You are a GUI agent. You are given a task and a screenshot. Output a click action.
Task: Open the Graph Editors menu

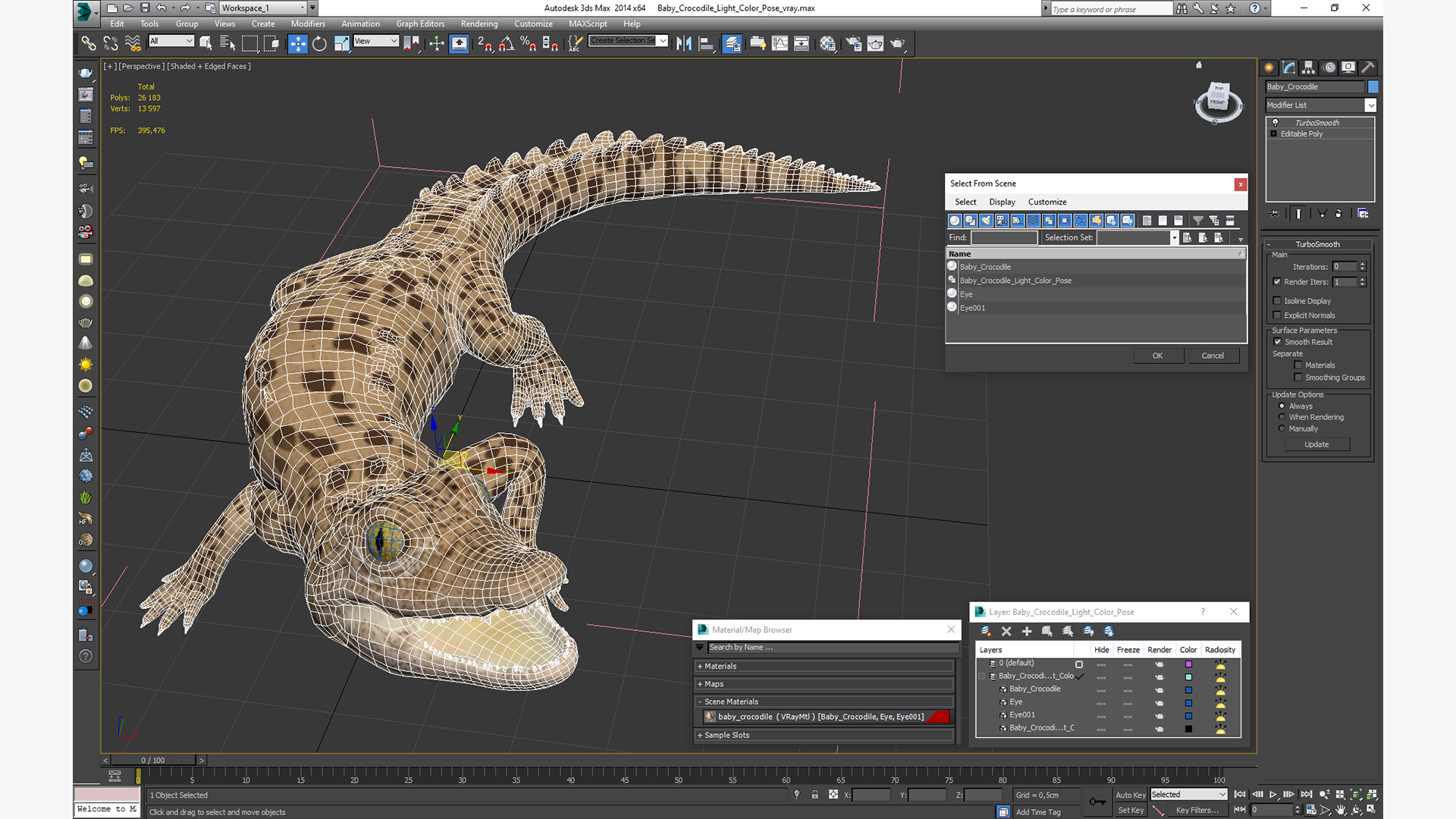tap(420, 24)
